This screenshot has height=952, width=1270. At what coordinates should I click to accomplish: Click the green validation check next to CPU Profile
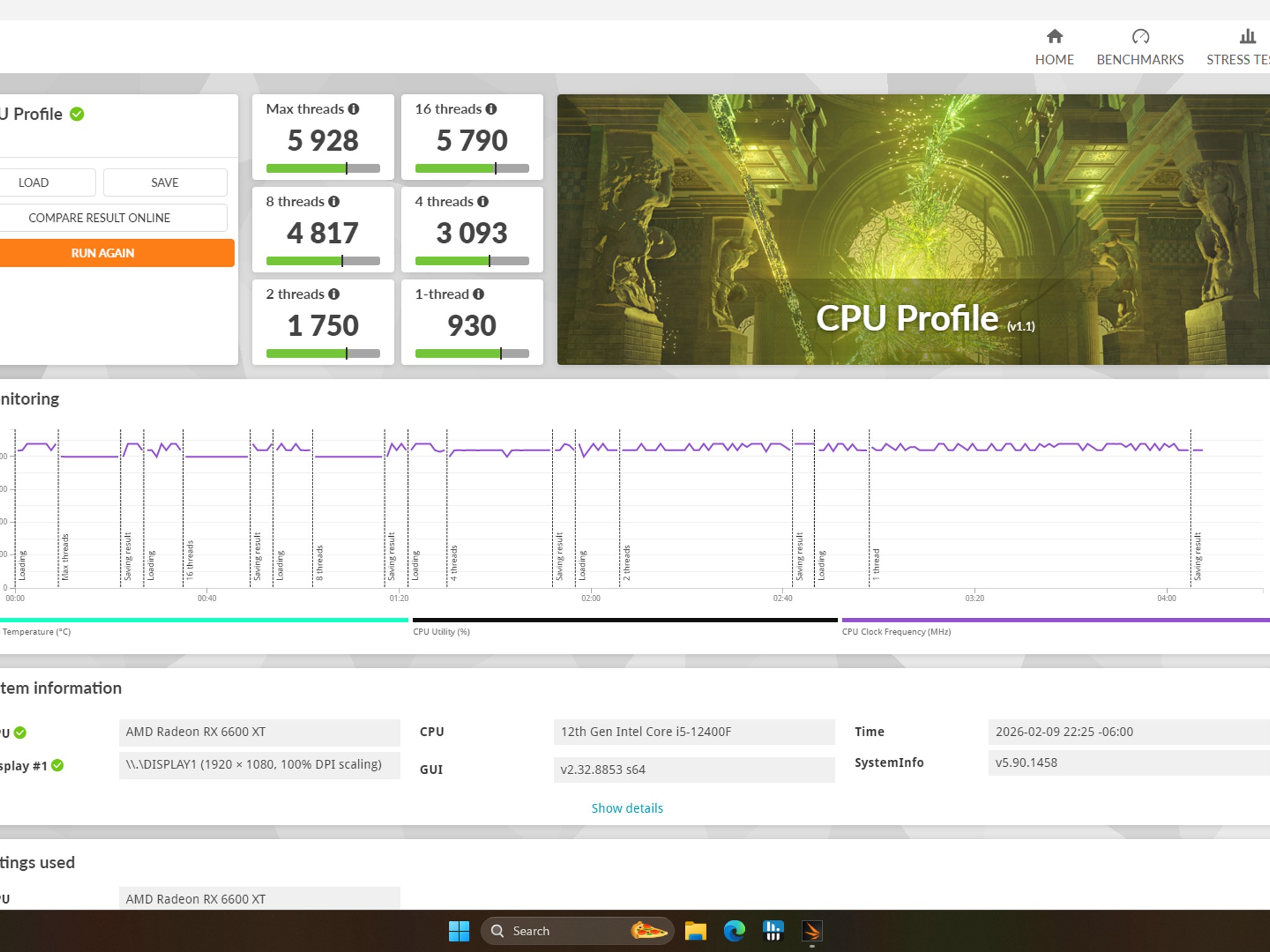coord(77,114)
